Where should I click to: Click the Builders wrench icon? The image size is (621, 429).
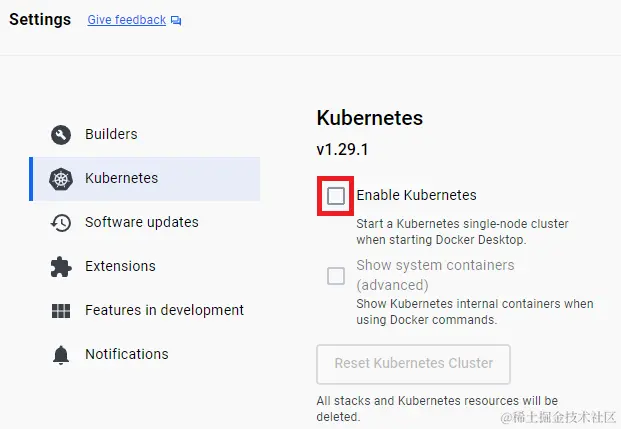point(61,135)
